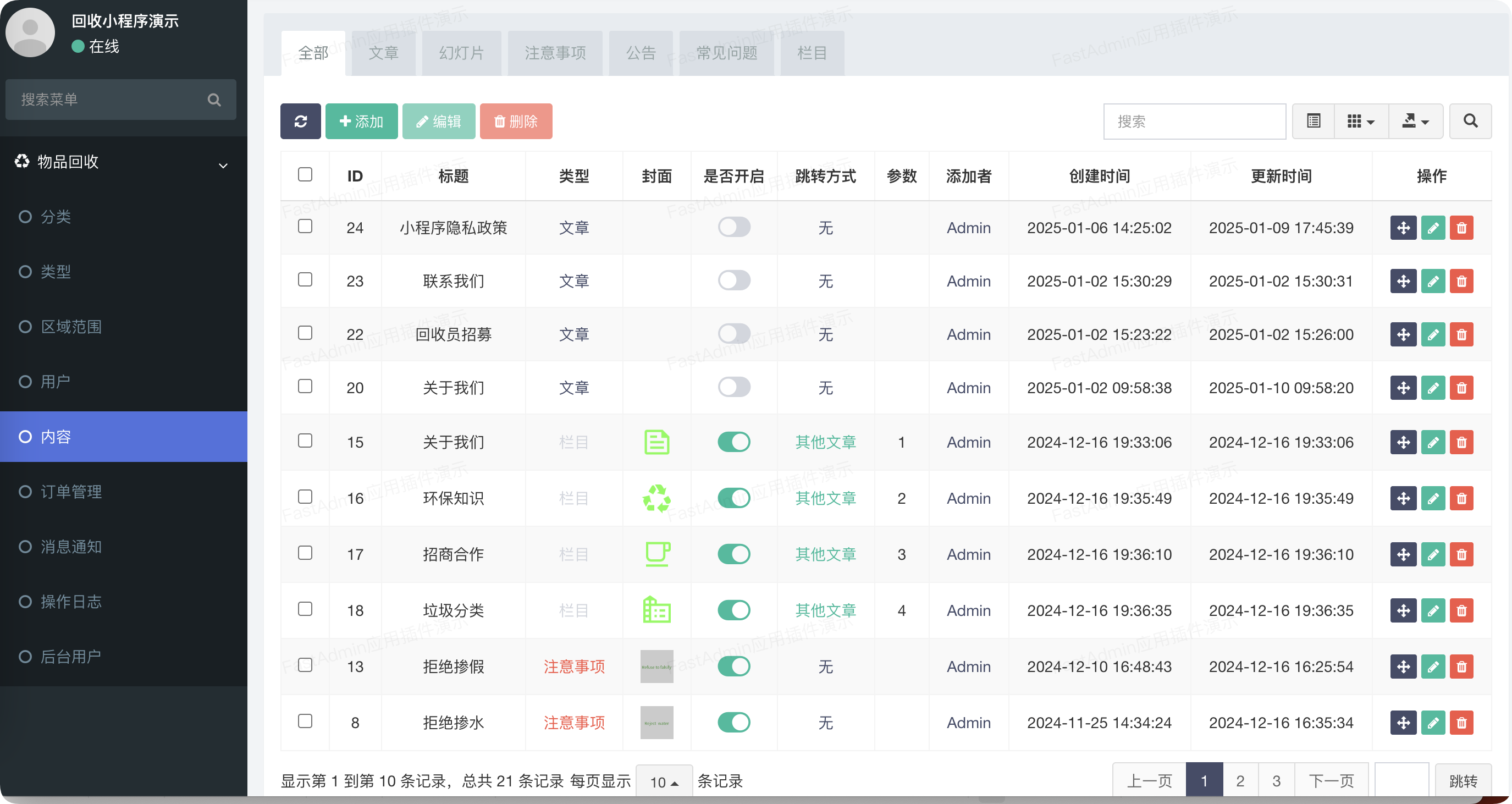Image resolution: width=1512 pixels, height=804 pixels.
Task: Click the search magnifier button in toolbar
Action: (1470, 122)
